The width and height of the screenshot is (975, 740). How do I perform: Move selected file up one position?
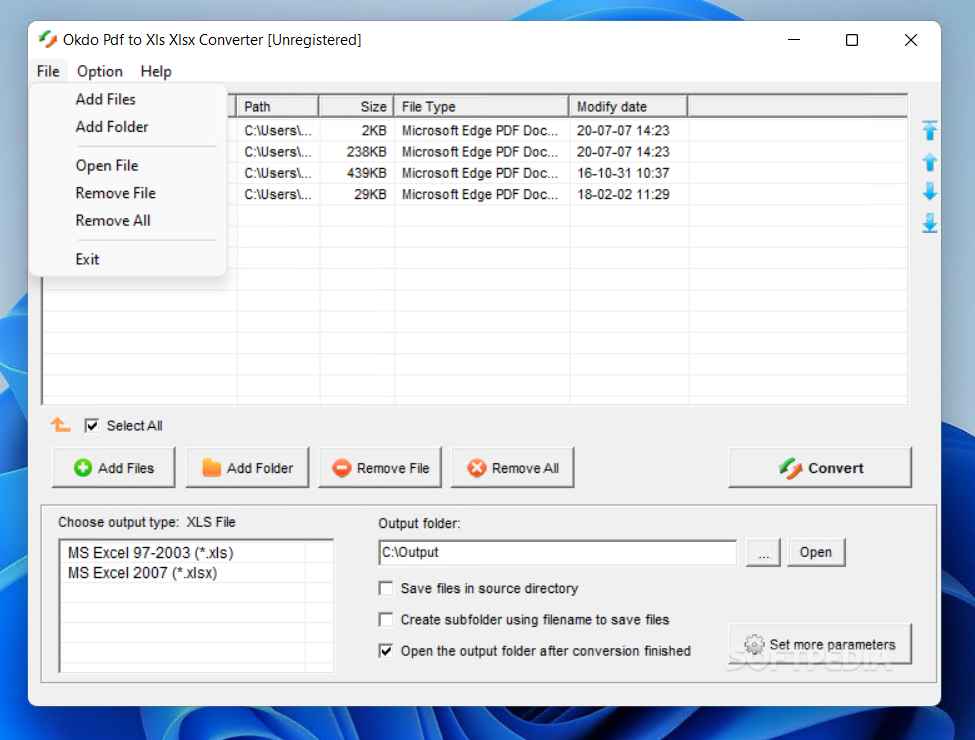click(x=930, y=162)
